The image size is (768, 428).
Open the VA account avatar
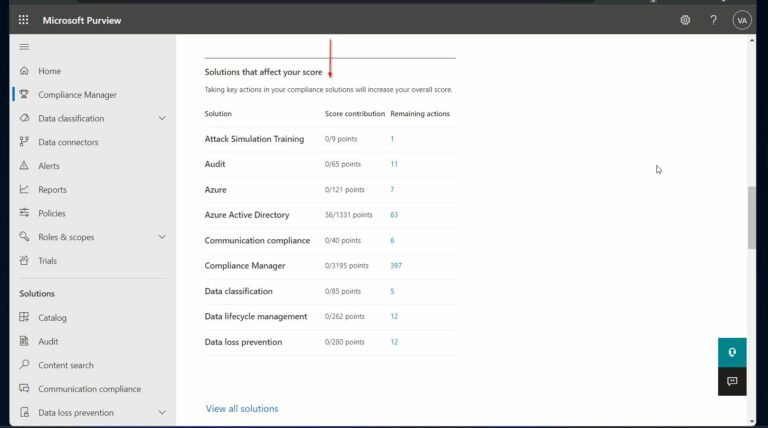point(742,20)
